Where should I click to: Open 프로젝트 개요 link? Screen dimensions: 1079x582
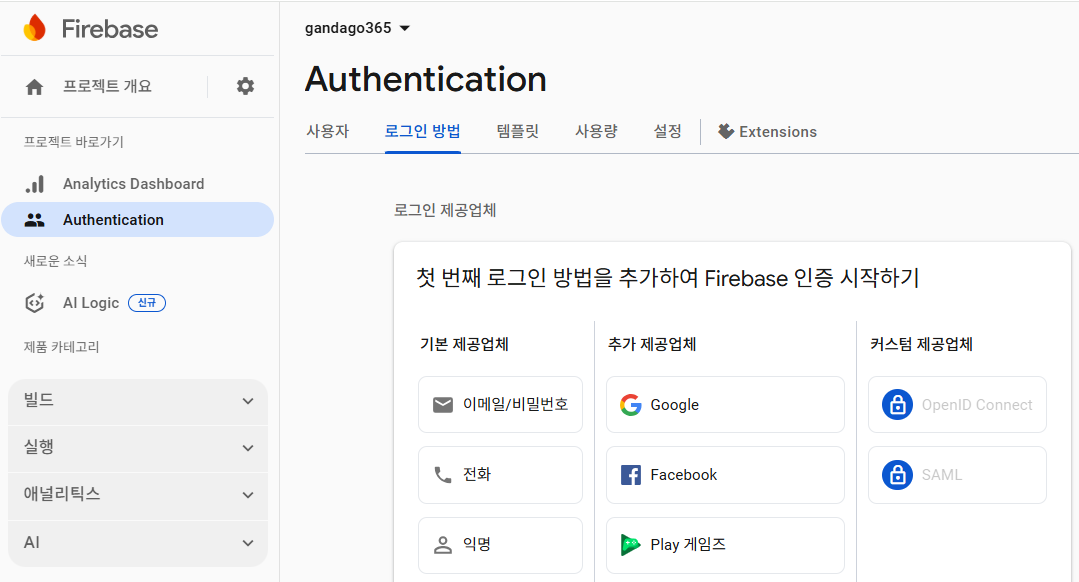(107, 86)
